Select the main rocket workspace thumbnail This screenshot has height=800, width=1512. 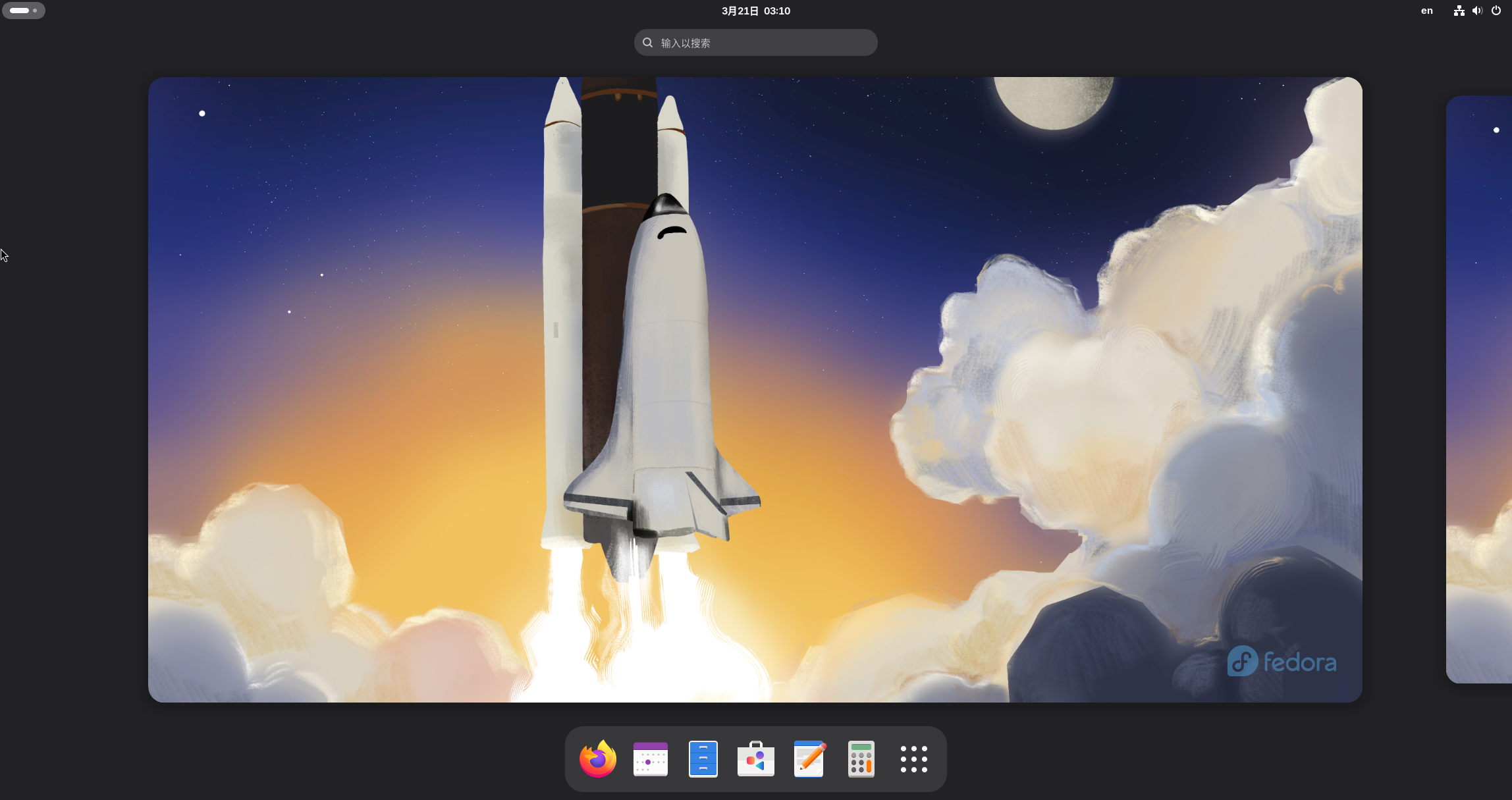point(755,389)
